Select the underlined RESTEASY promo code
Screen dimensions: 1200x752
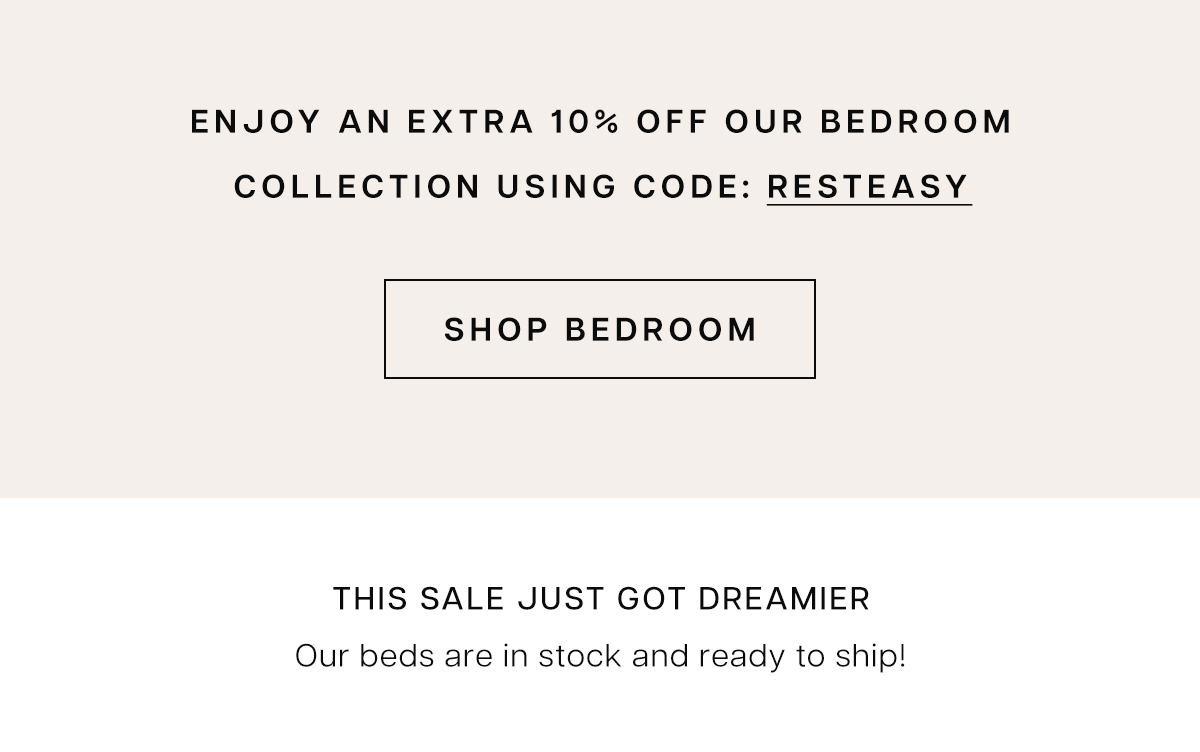(x=869, y=187)
